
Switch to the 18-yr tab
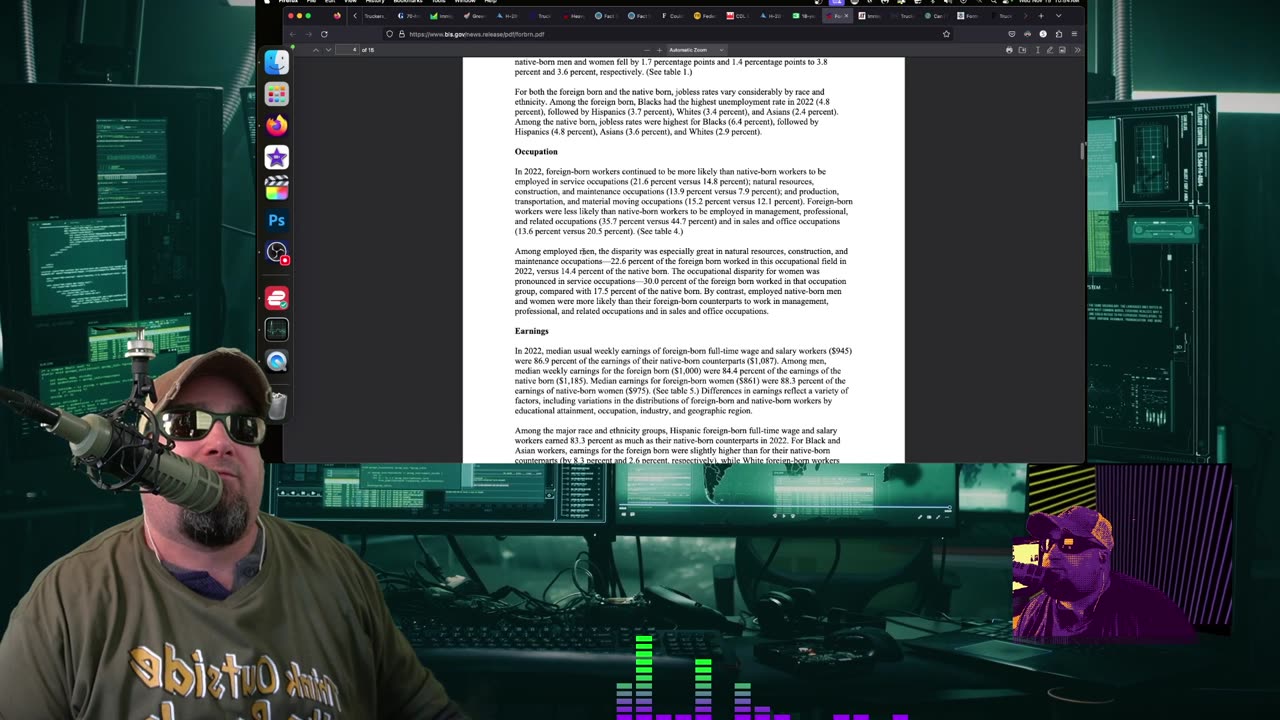[805, 16]
